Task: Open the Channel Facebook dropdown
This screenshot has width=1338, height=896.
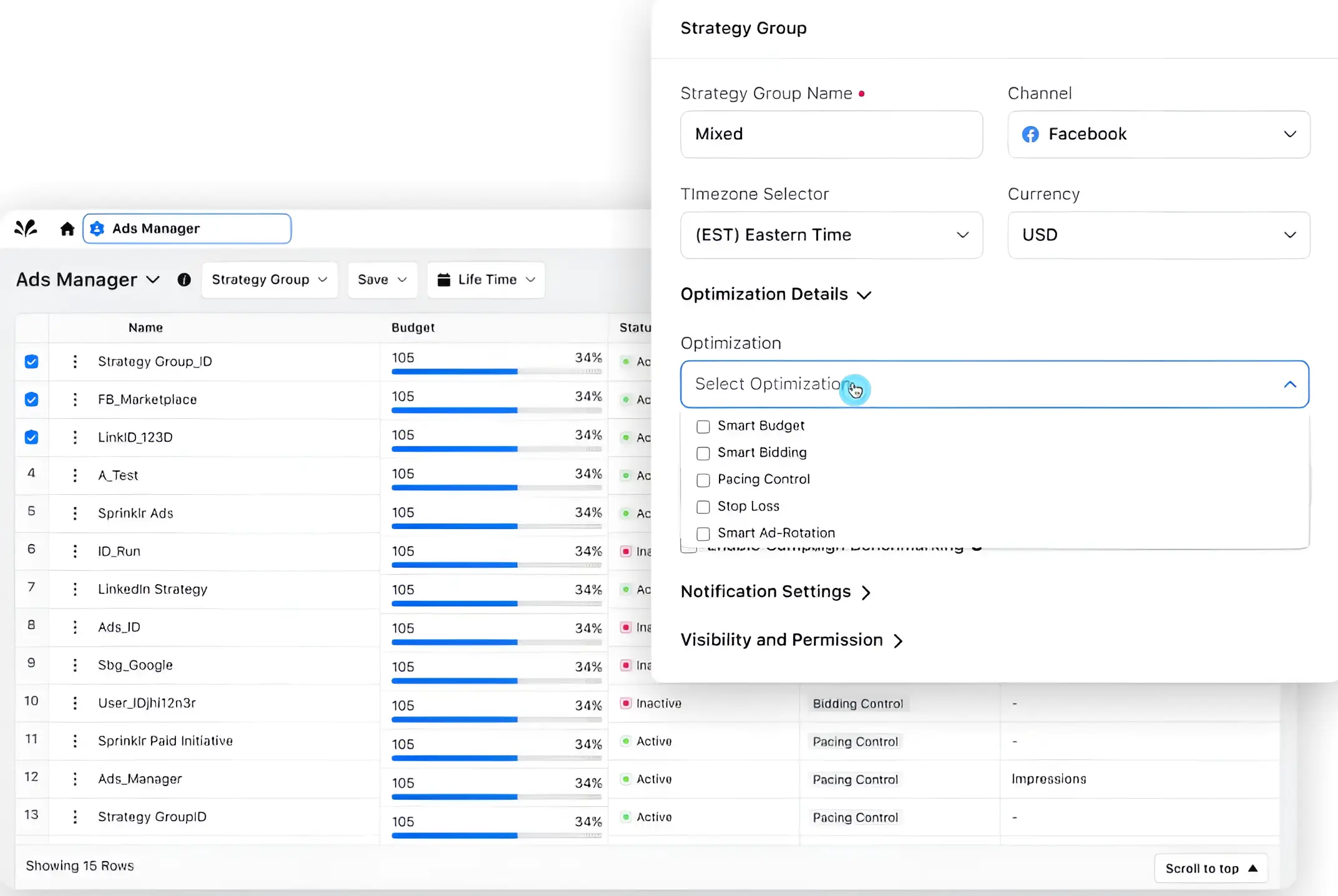Action: pyautogui.click(x=1159, y=134)
